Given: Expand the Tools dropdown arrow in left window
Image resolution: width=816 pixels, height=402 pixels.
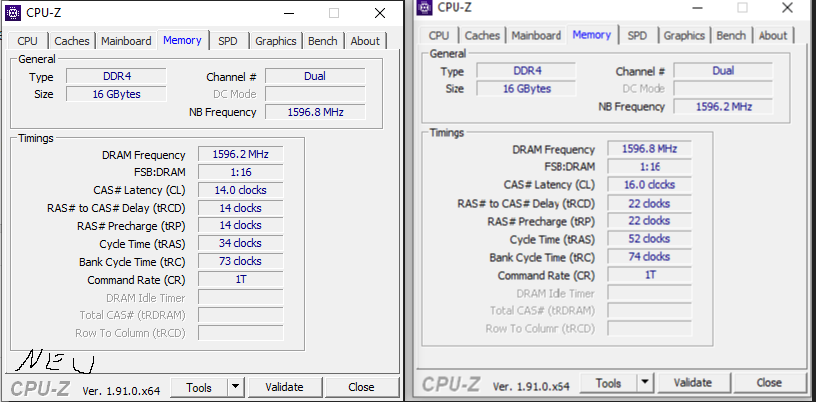Looking at the screenshot, I should click(x=236, y=387).
